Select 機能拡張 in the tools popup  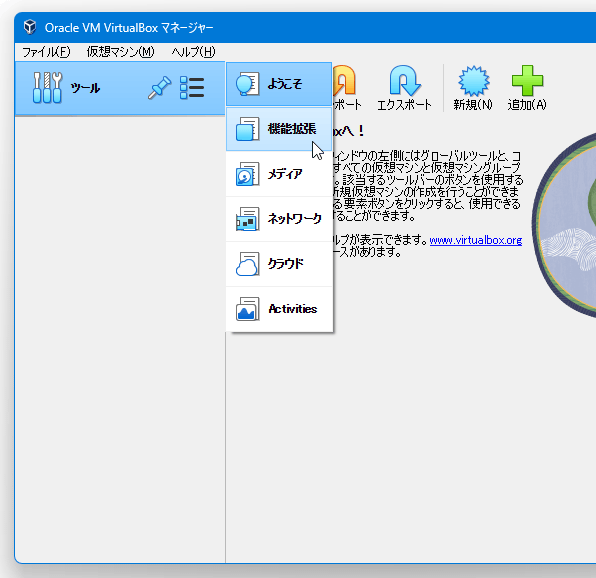point(279,129)
